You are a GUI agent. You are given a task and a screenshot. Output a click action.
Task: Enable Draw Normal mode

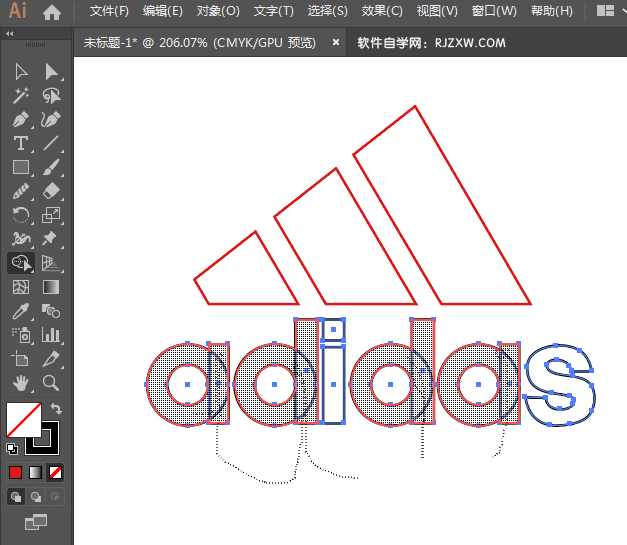coord(16,497)
